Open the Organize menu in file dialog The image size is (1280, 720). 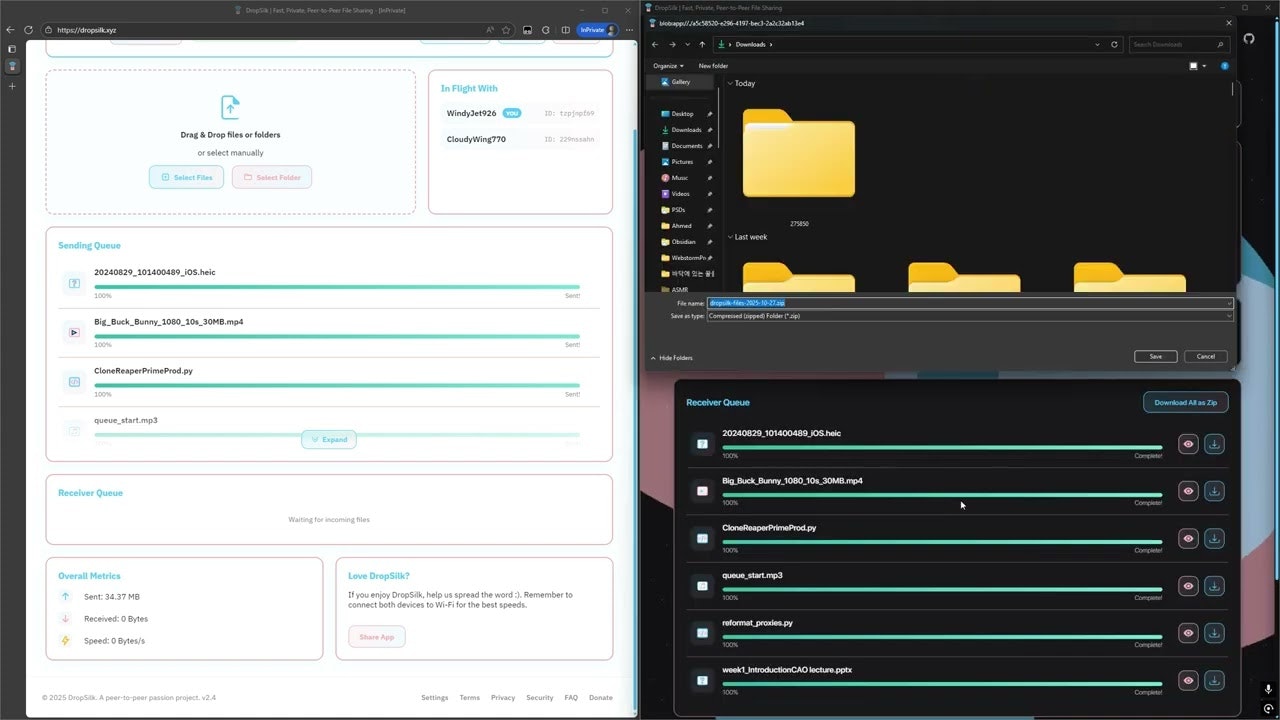pyautogui.click(x=667, y=66)
